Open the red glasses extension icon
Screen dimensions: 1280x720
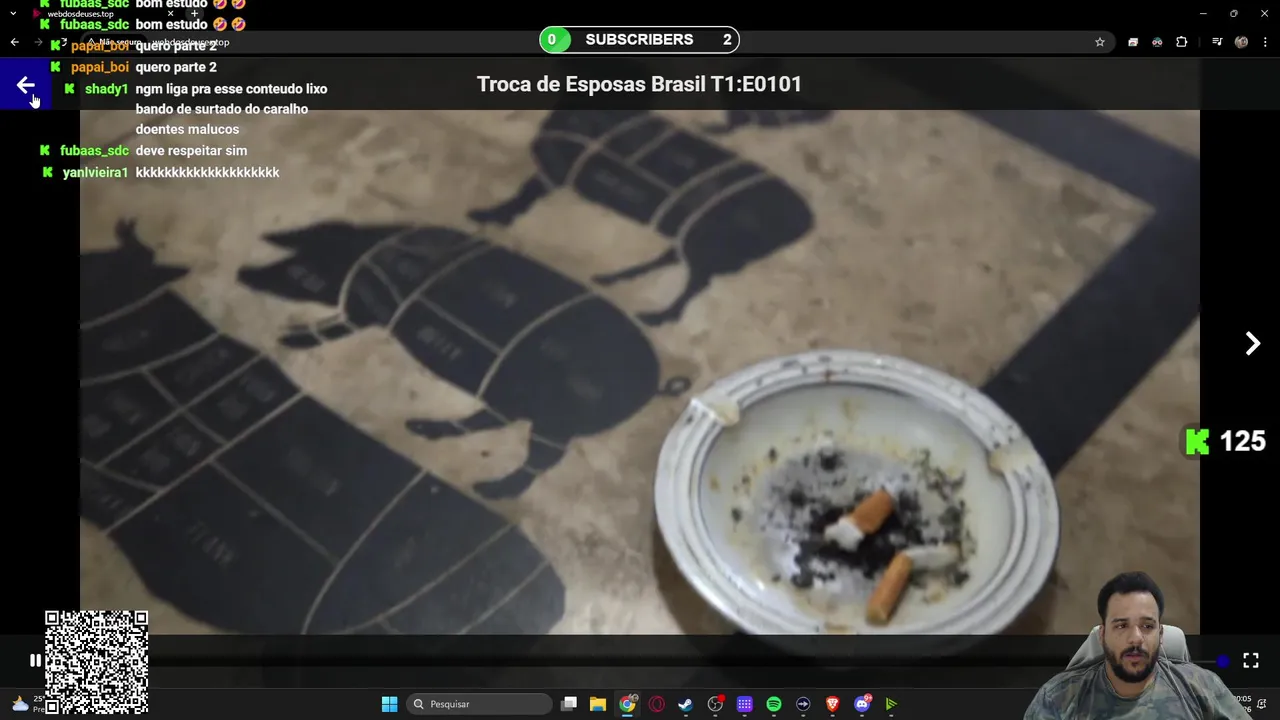tap(1157, 42)
